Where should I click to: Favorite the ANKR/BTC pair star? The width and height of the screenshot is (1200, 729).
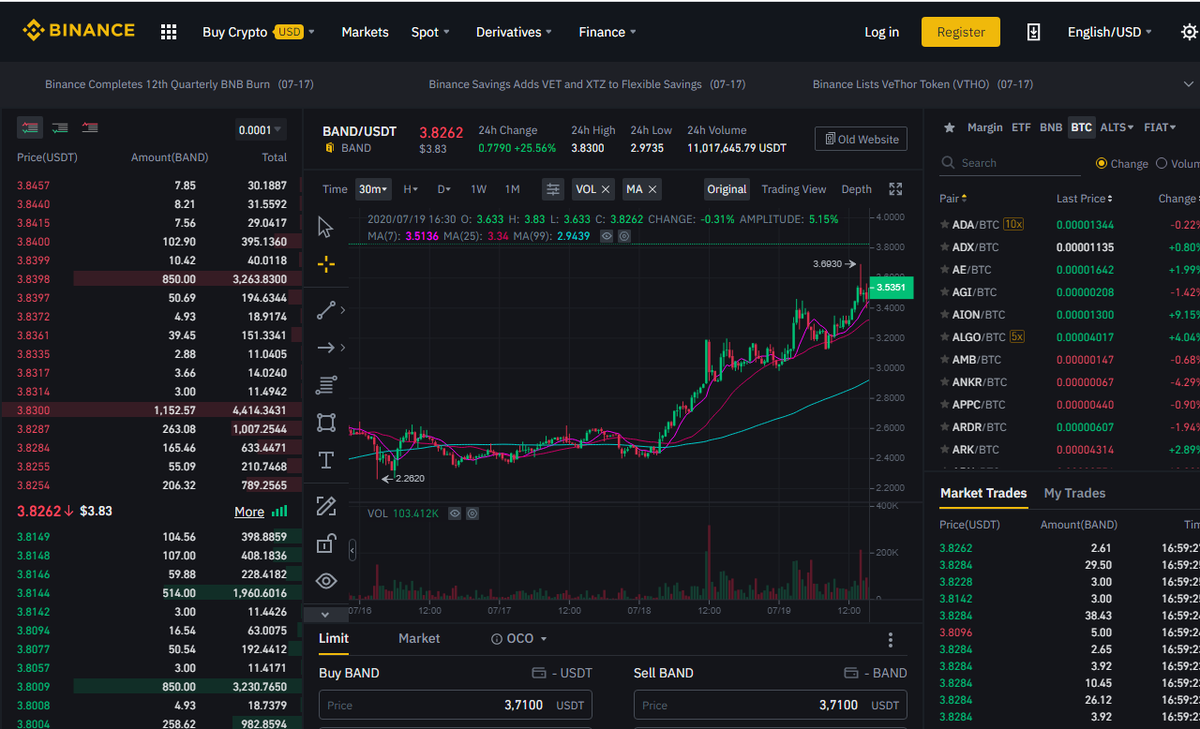click(944, 382)
